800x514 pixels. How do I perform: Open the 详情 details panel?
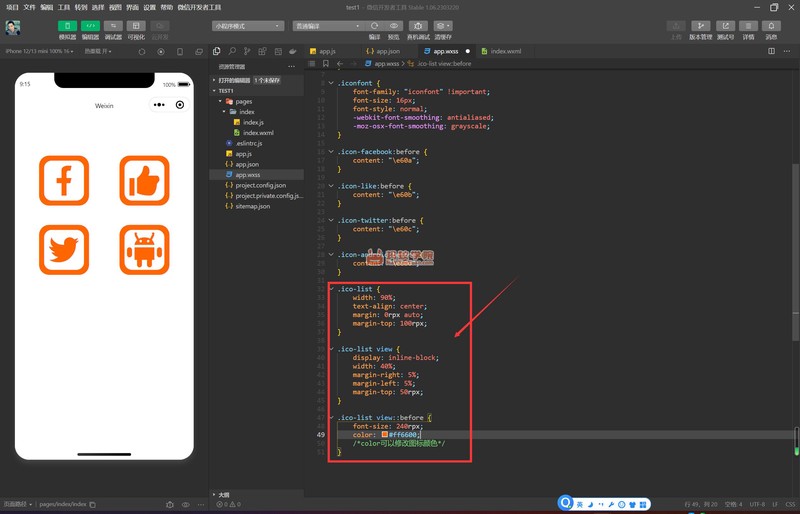pos(748,26)
